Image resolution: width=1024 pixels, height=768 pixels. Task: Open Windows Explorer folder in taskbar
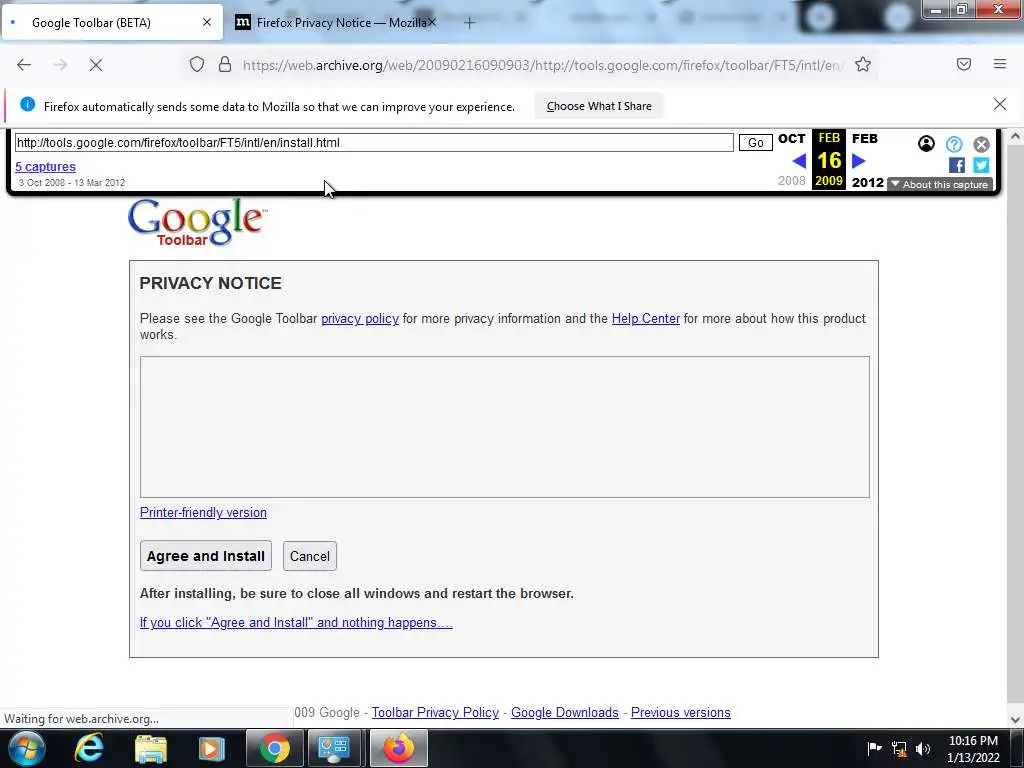point(151,748)
